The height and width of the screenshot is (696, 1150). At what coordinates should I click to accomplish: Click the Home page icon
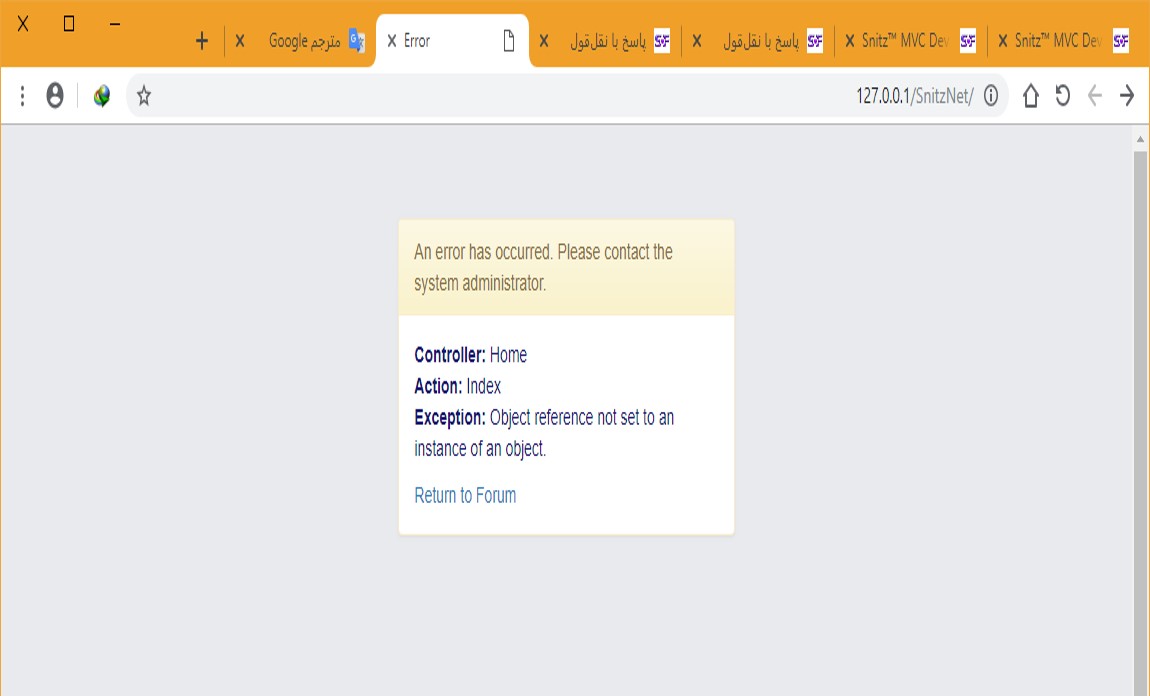(x=1031, y=96)
